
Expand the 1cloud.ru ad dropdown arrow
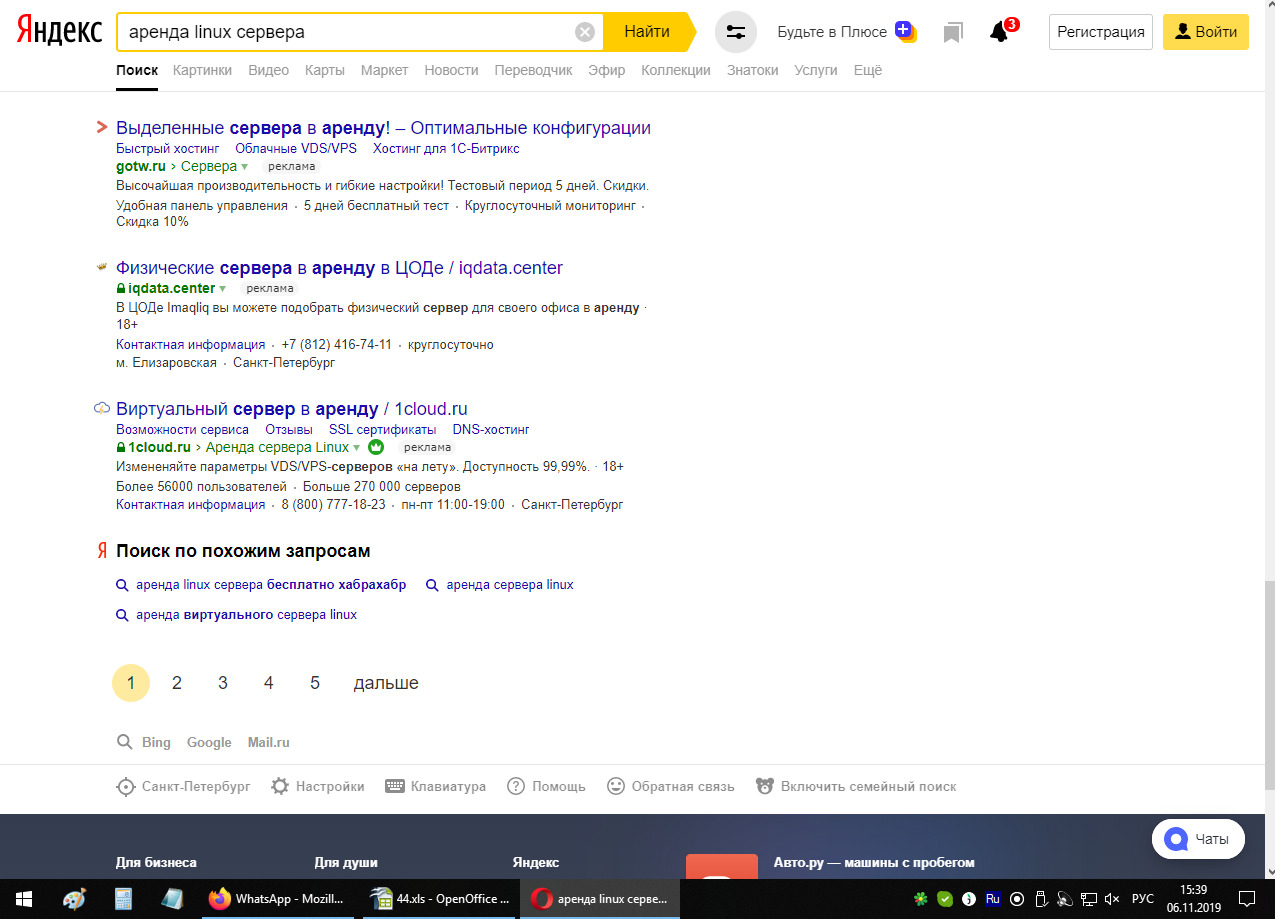[356, 448]
